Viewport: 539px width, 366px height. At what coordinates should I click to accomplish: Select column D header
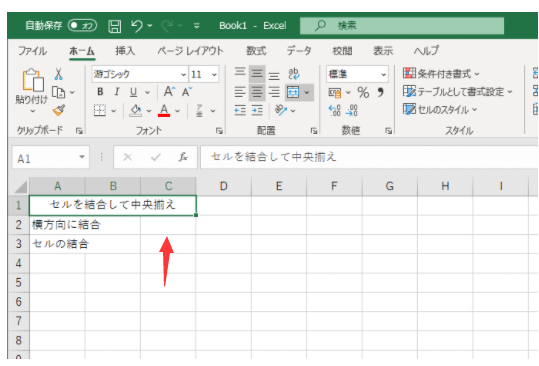223,186
